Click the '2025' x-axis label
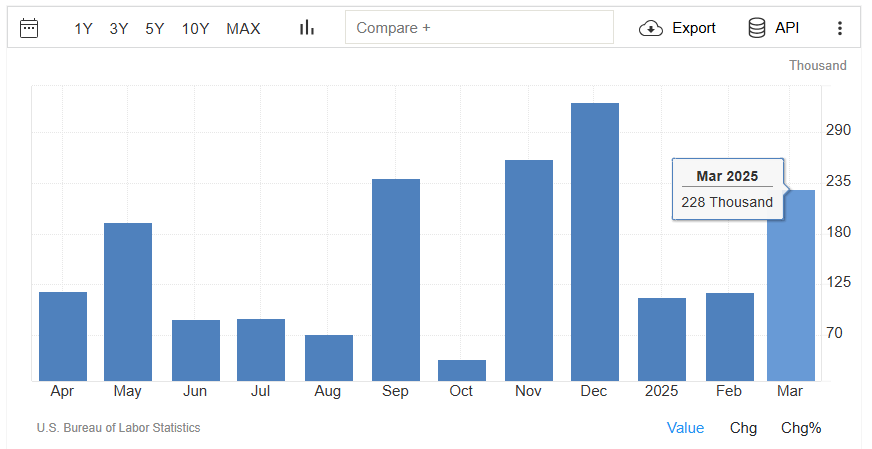Image resolution: width=872 pixels, height=449 pixels. click(661, 391)
